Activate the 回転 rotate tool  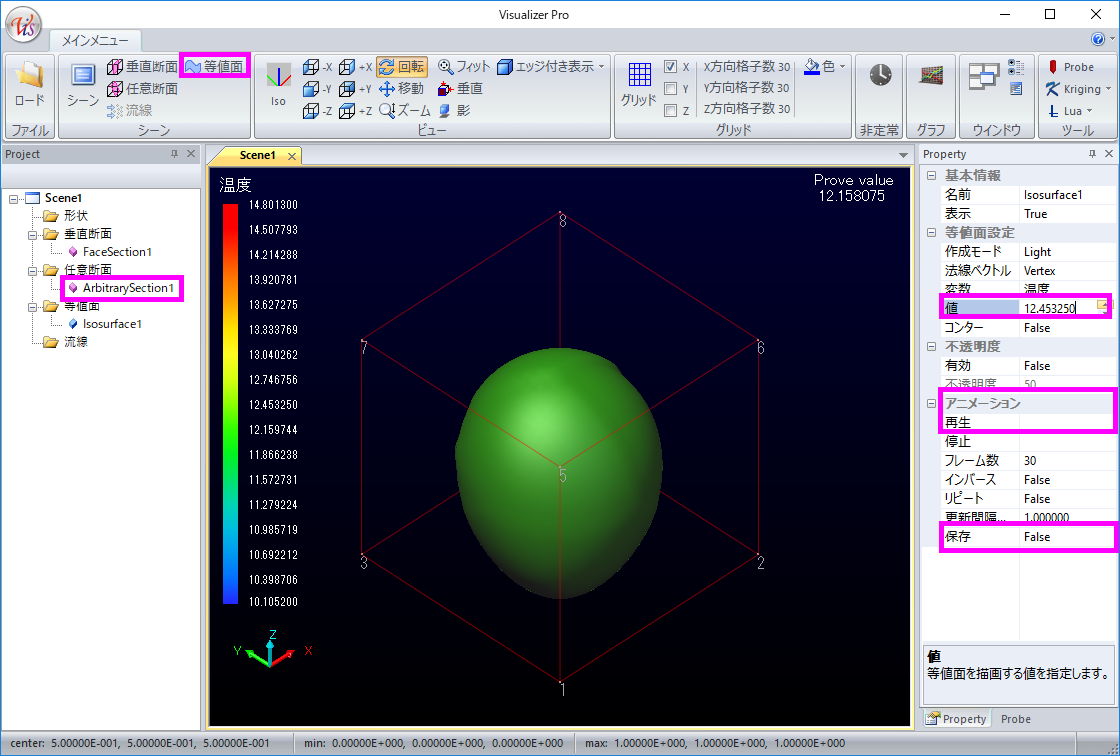tap(401, 67)
